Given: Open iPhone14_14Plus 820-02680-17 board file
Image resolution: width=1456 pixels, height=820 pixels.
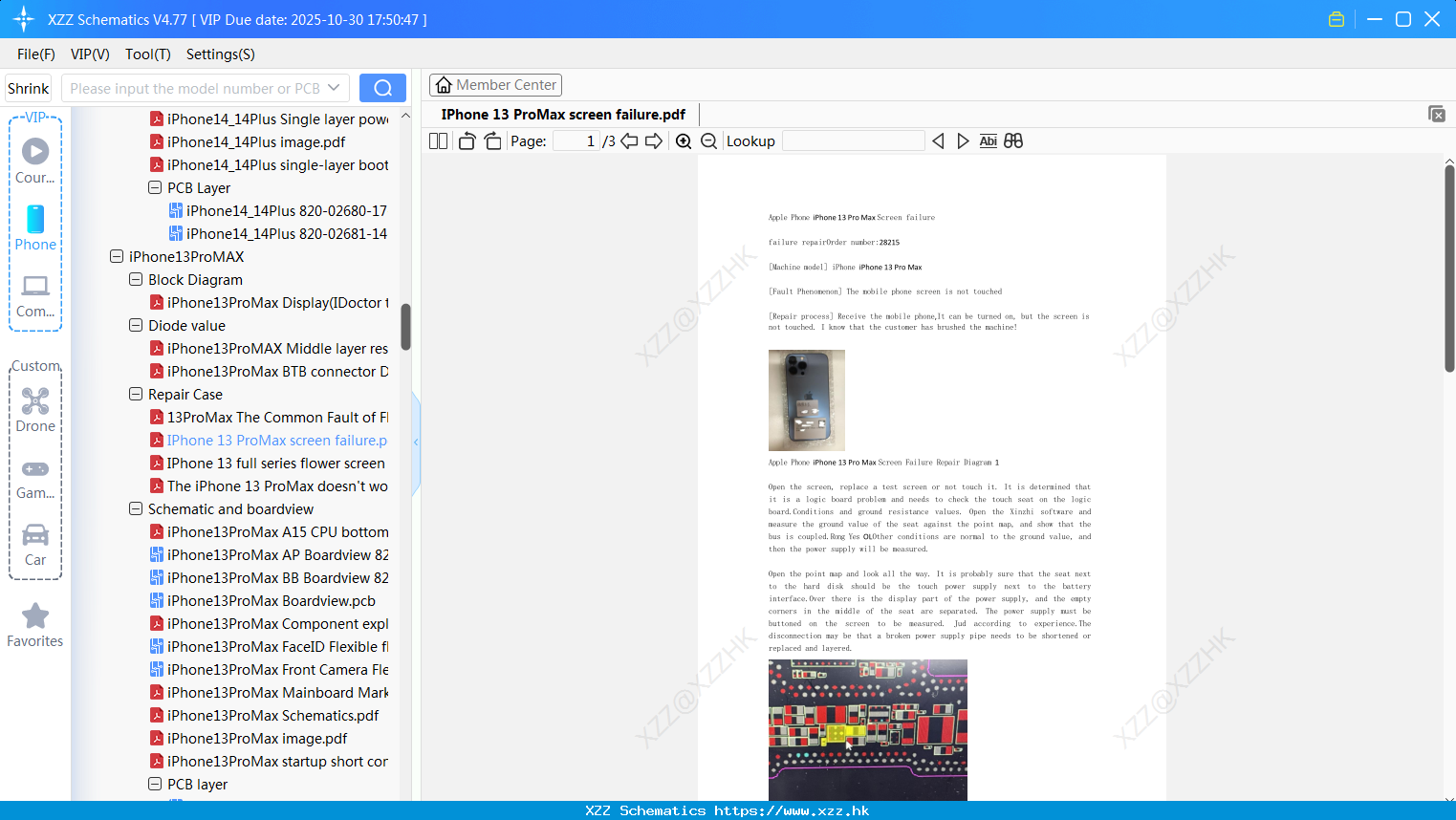Looking at the screenshot, I should click(x=277, y=211).
